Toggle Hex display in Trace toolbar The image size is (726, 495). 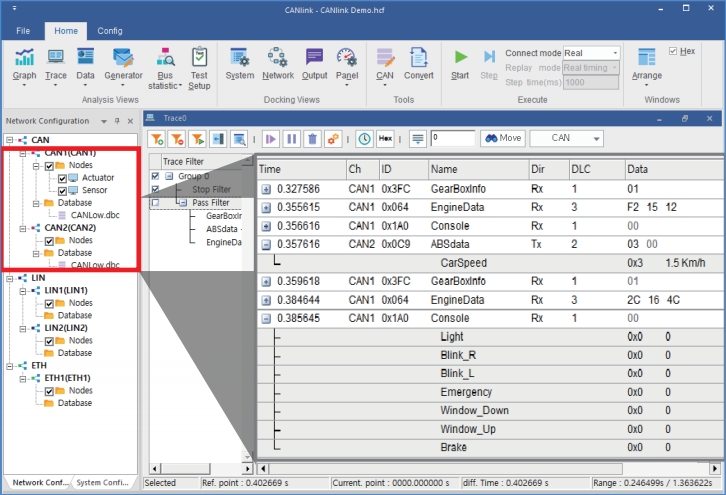(385, 138)
